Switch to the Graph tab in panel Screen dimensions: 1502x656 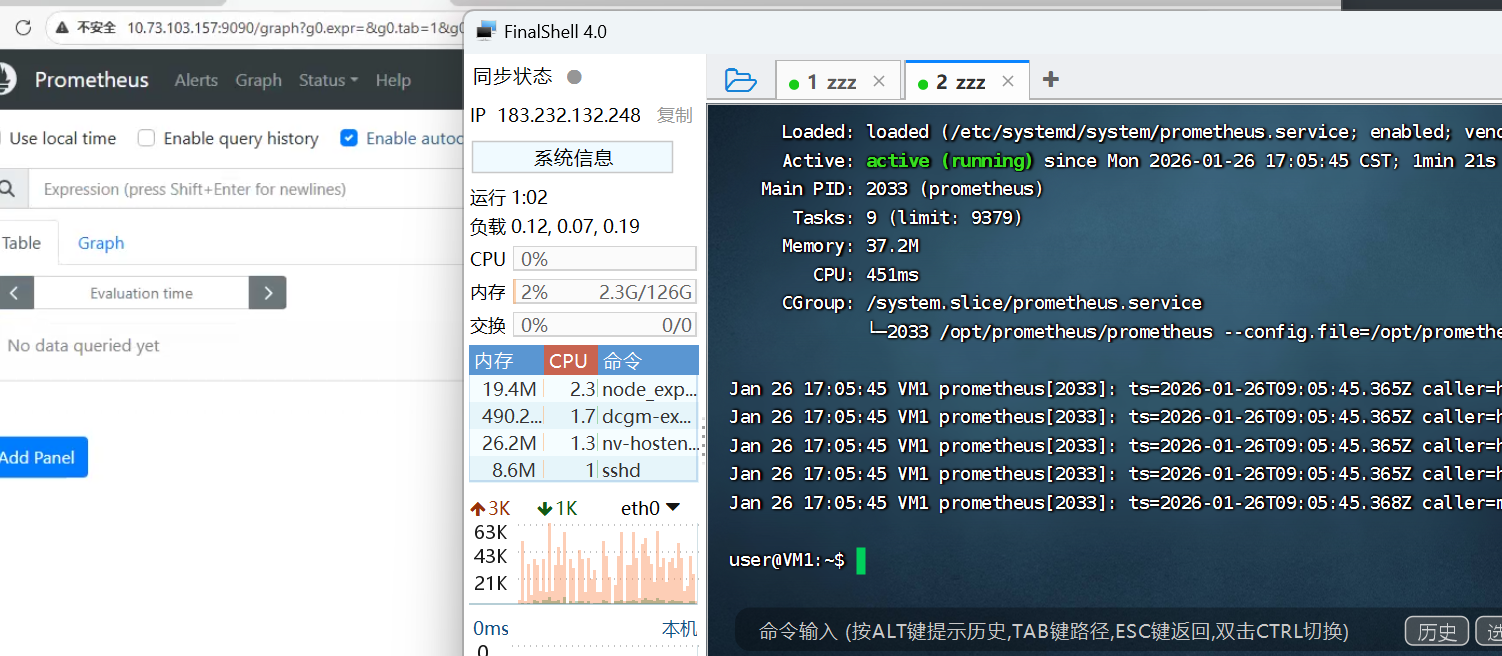[101, 243]
